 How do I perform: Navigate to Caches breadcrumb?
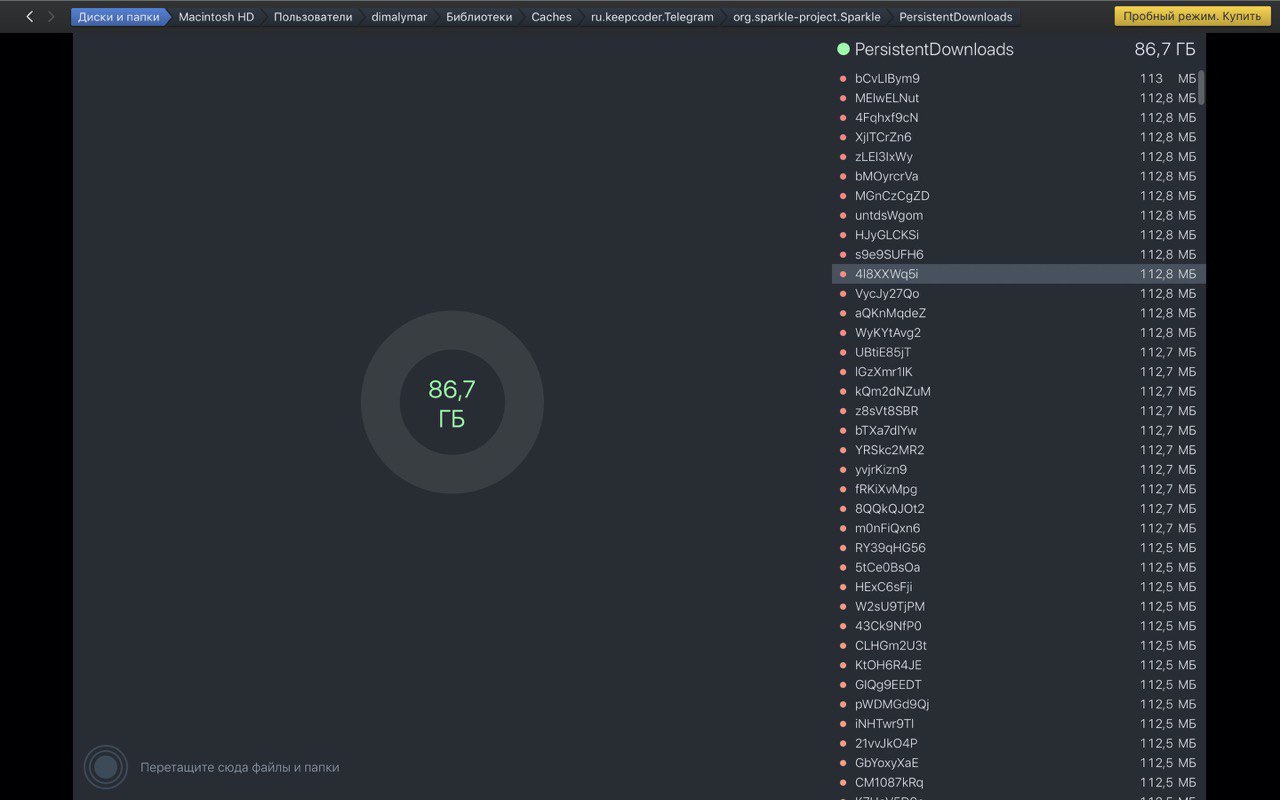[x=552, y=17]
